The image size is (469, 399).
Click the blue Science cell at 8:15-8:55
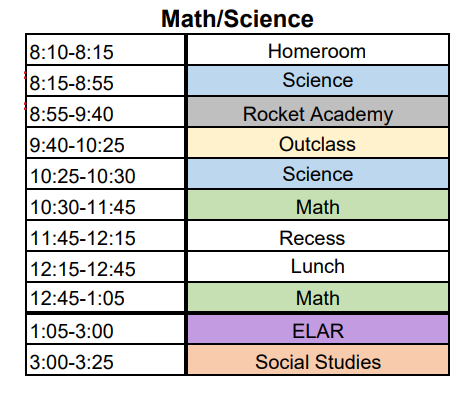[x=318, y=81]
